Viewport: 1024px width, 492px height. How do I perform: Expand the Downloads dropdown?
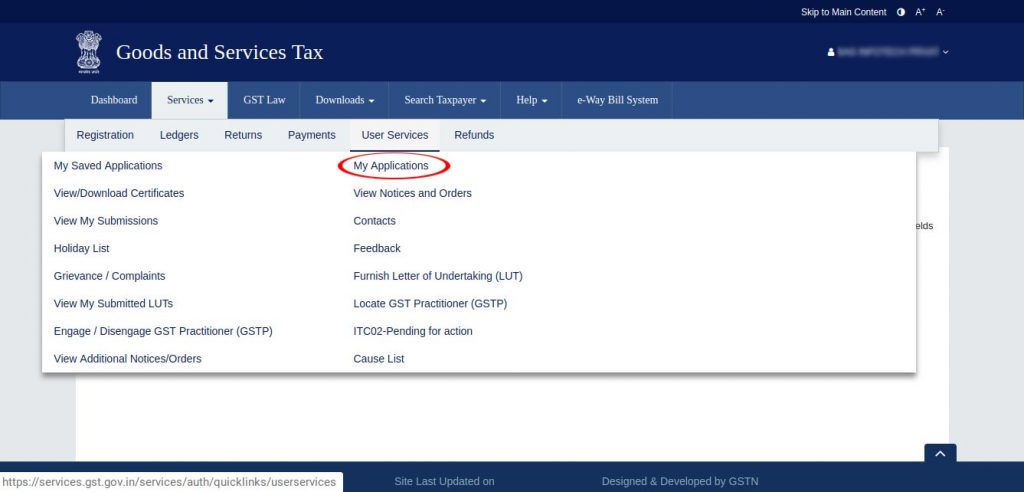[x=344, y=100]
